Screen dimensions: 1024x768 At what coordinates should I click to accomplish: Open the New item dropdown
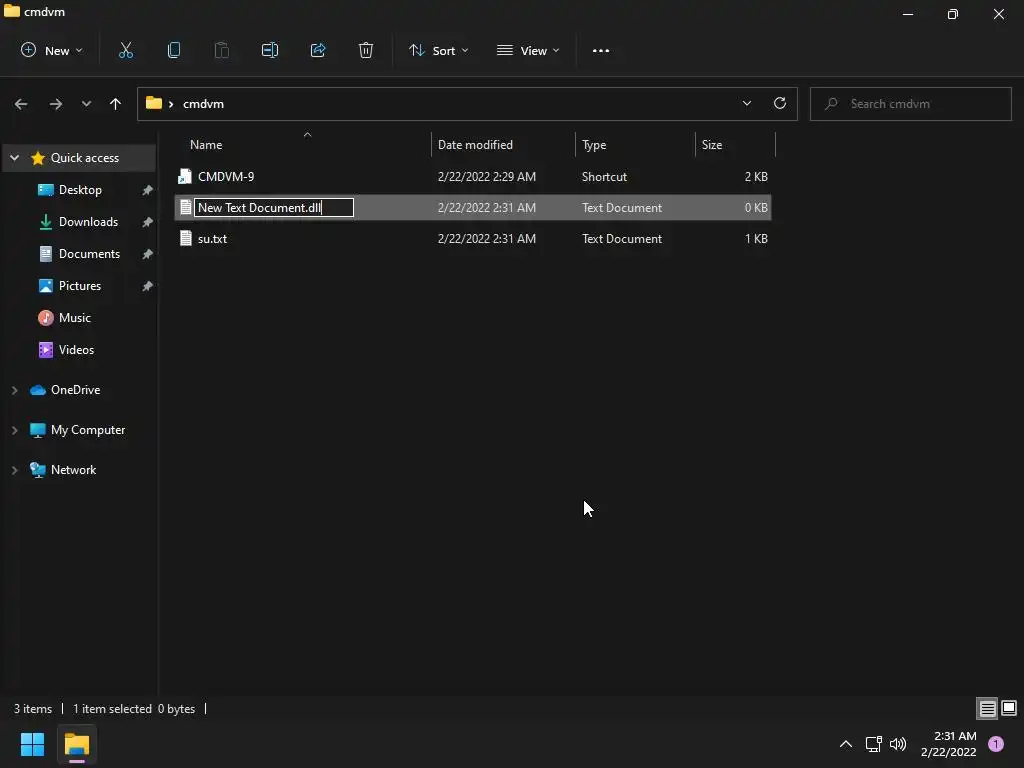(x=52, y=50)
